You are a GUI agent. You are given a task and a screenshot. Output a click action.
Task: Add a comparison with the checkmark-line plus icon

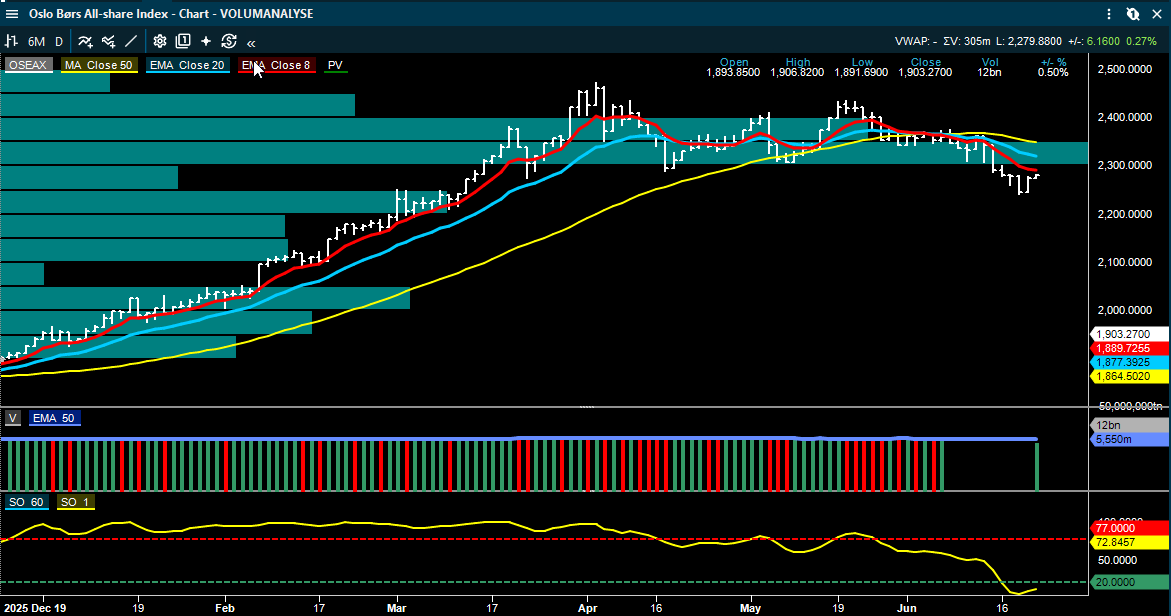coord(109,42)
